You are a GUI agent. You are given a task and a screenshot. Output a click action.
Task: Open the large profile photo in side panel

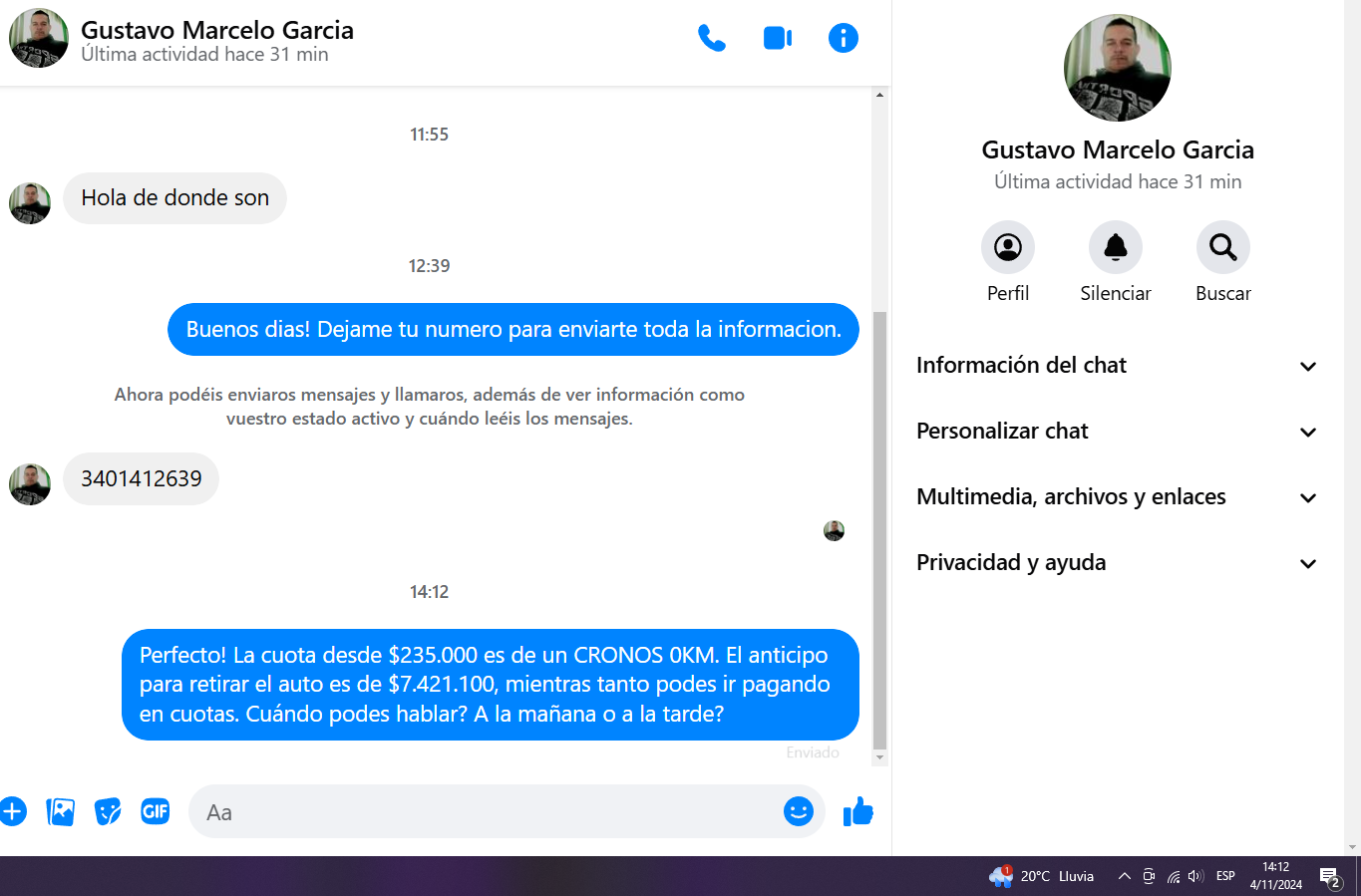[x=1118, y=68]
